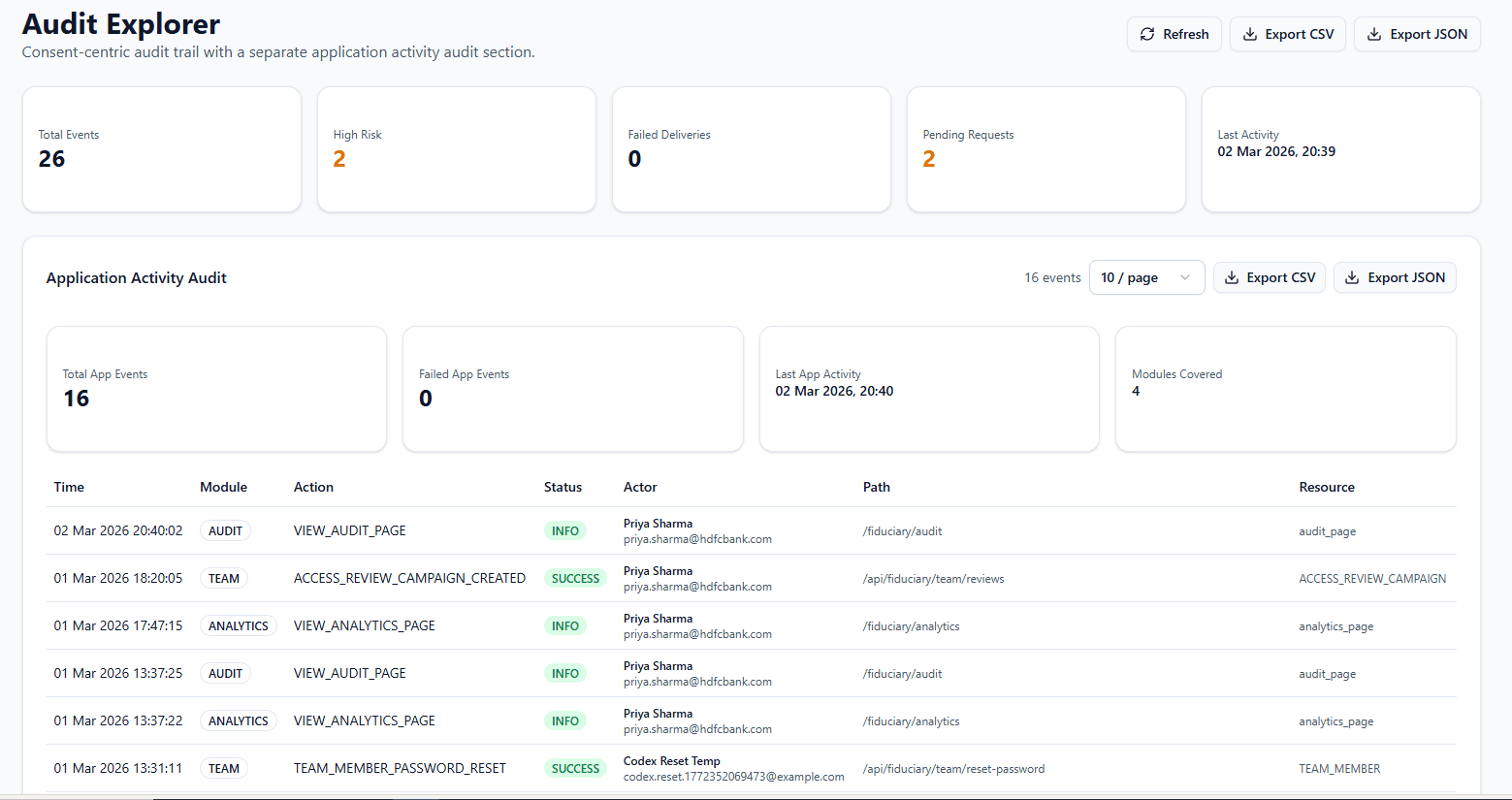The width and height of the screenshot is (1512, 800).
Task: Click the header Export CSV button
Action: 1287,33
